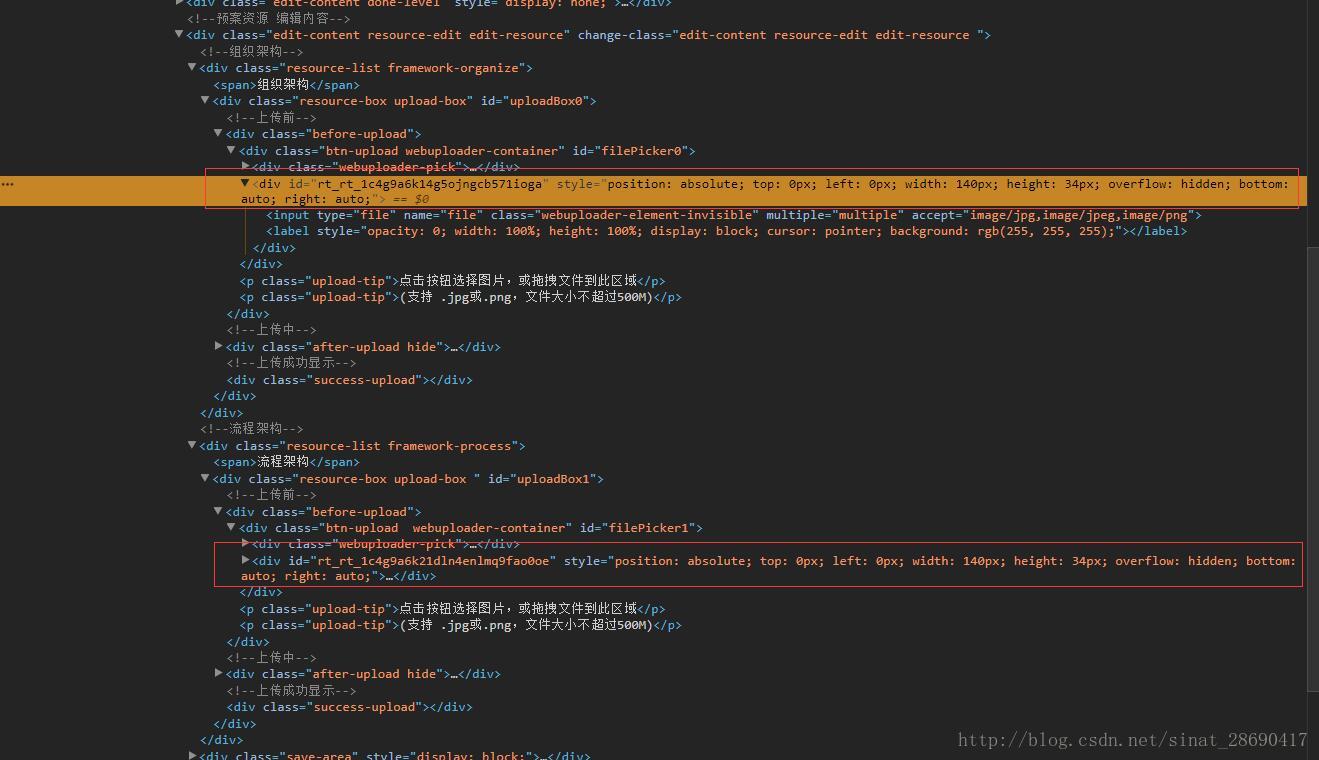Screen dimensions: 1319x760
Task: Select the <!--上传成功显示--> comment in uploadBox0
Action: [x=291, y=363]
